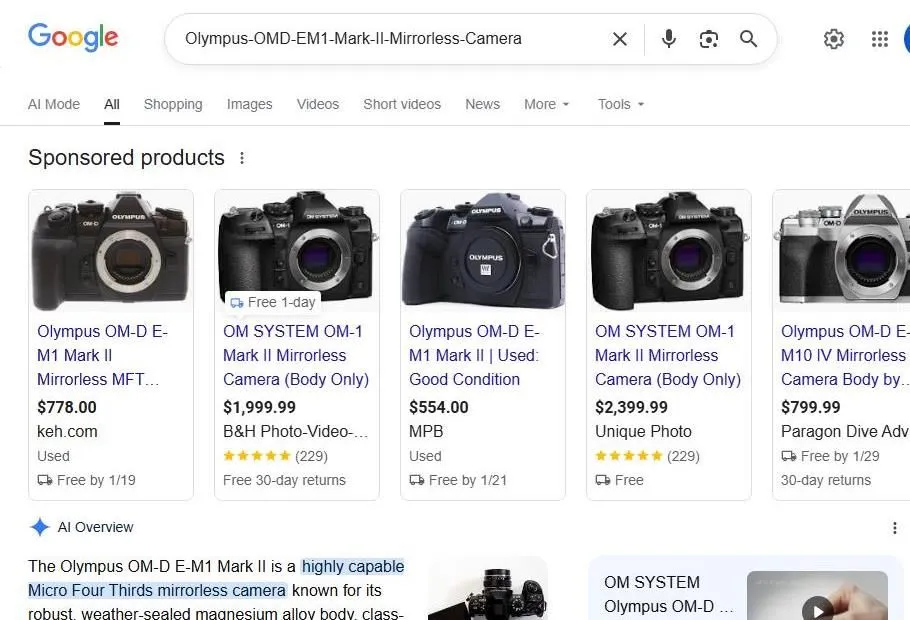
Task: Clear the search query with the X icon
Action: (620, 39)
